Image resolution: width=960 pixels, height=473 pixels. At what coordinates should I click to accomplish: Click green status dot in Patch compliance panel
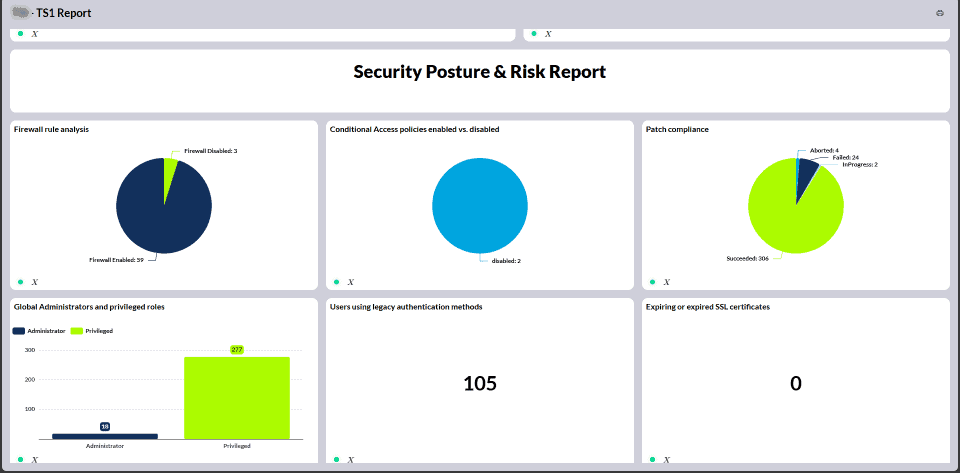pyautogui.click(x=652, y=282)
